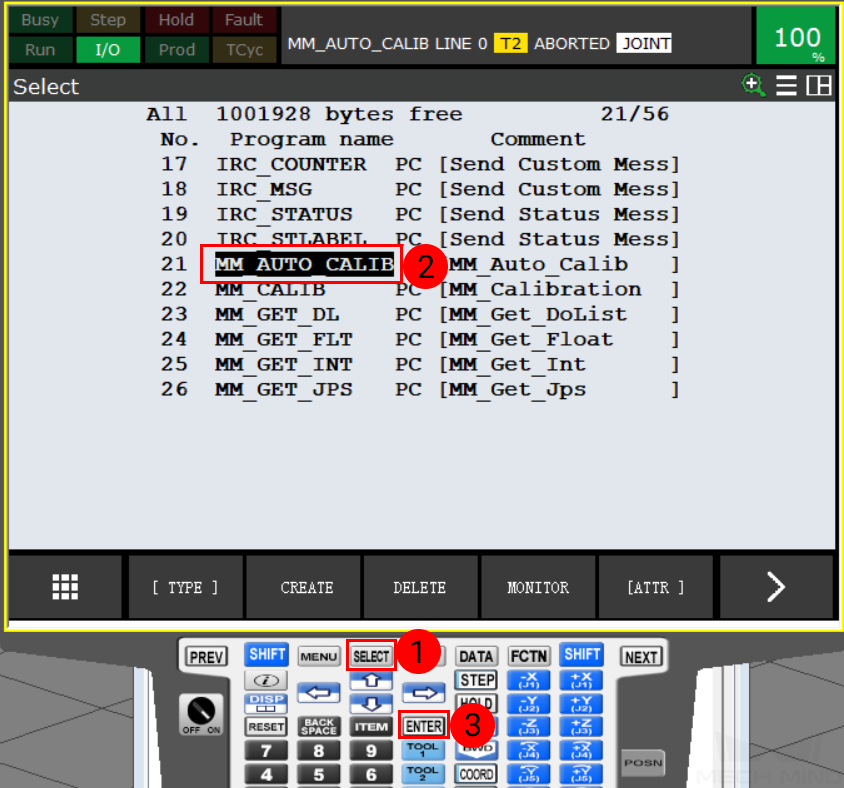844x788 pixels.
Task: Click the HOLD key
Action: [477, 703]
